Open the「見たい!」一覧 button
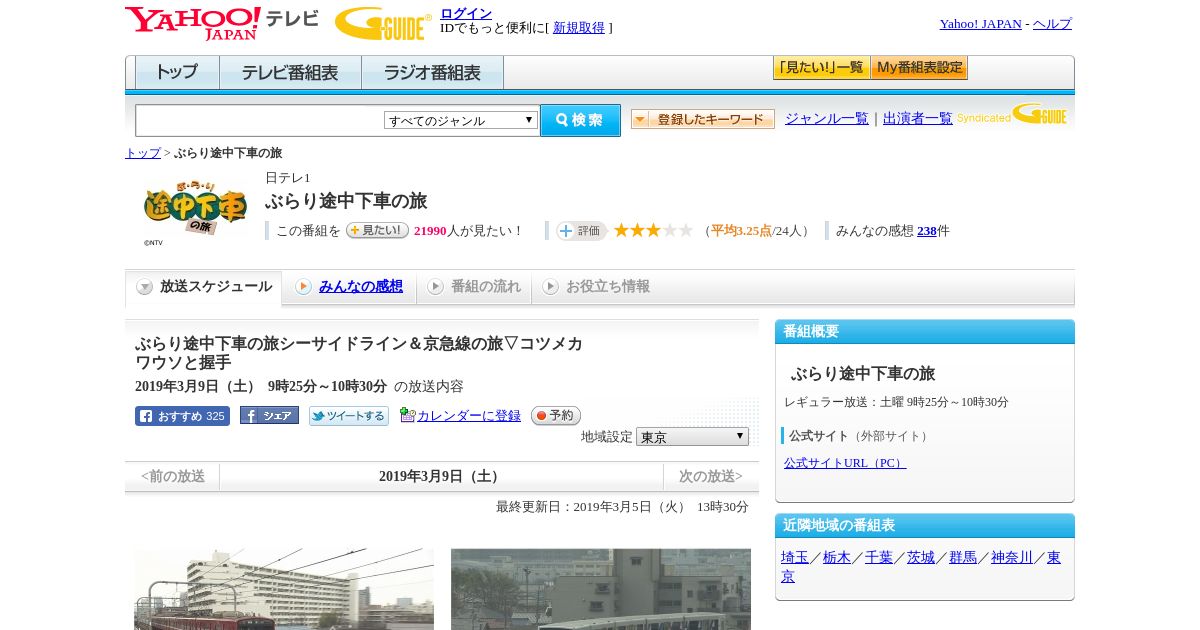 (x=821, y=68)
